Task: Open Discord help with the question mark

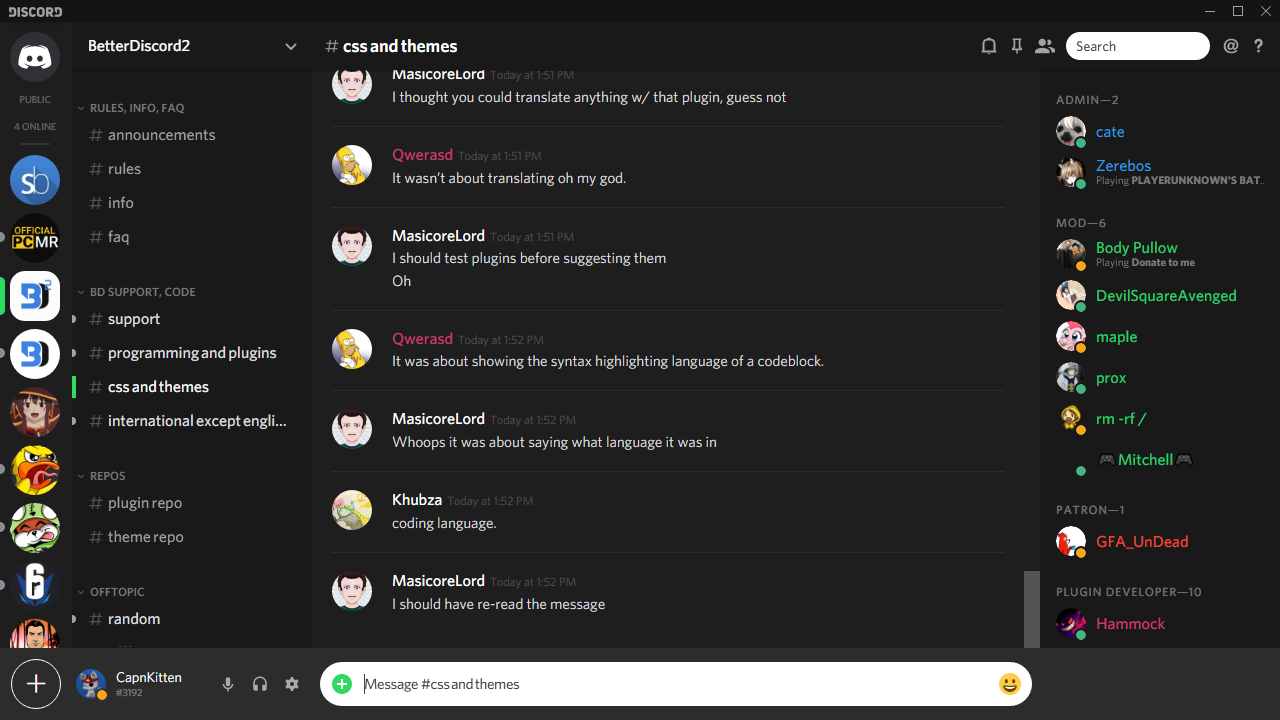Action: [1259, 45]
